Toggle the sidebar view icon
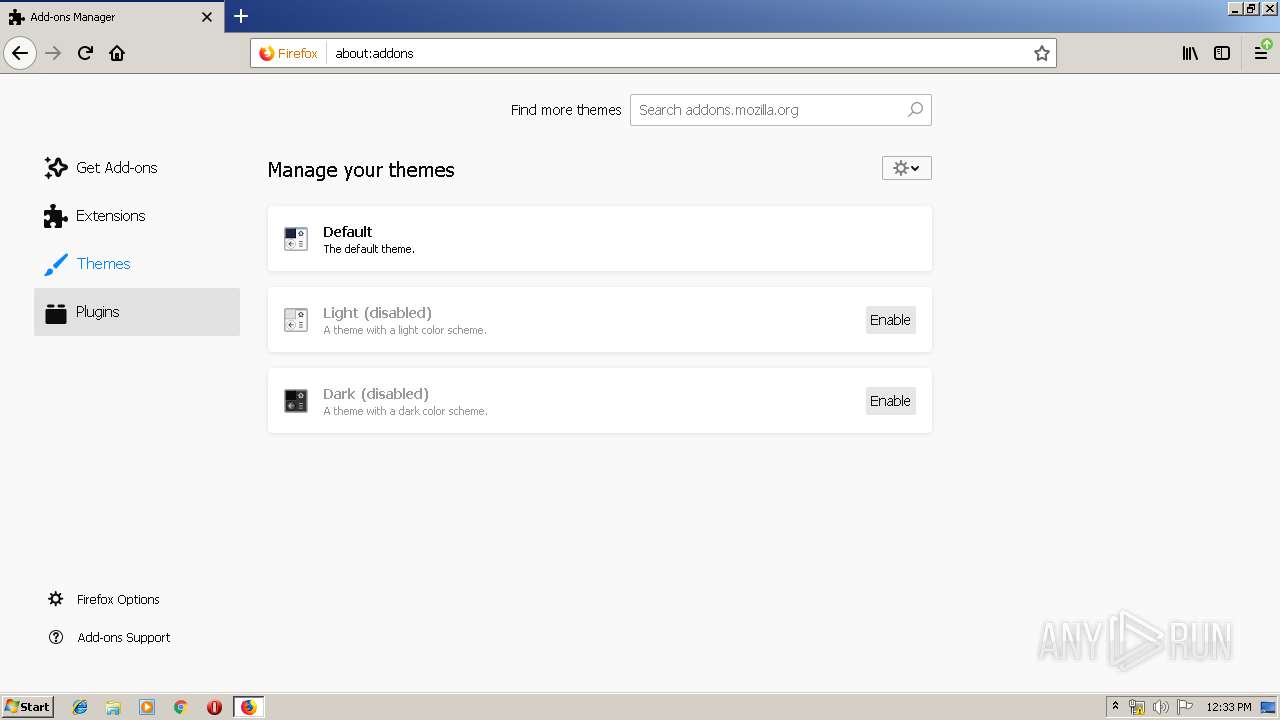 pyautogui.click(x=1222, y=53)
